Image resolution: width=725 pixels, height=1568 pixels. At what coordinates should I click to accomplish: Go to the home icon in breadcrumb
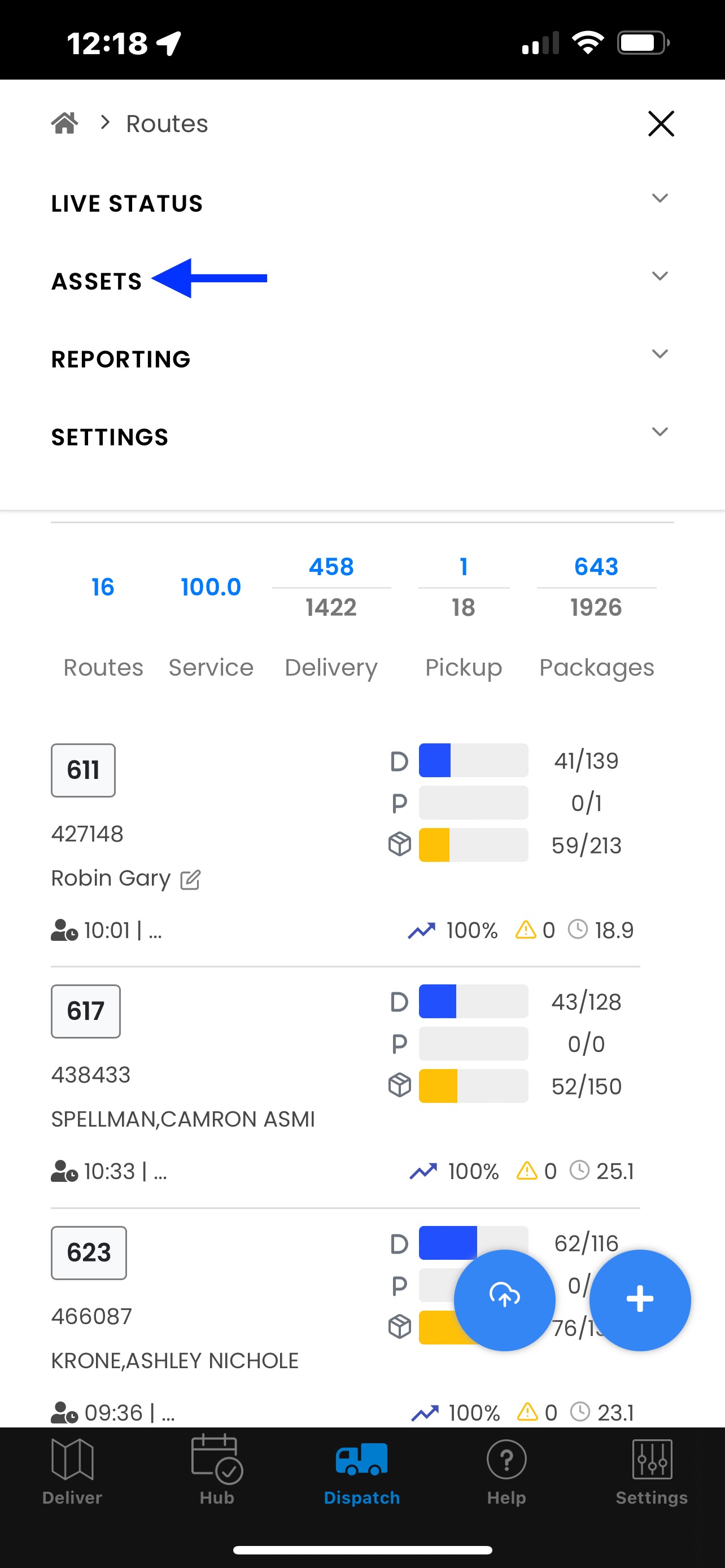[x=64, y=123]
